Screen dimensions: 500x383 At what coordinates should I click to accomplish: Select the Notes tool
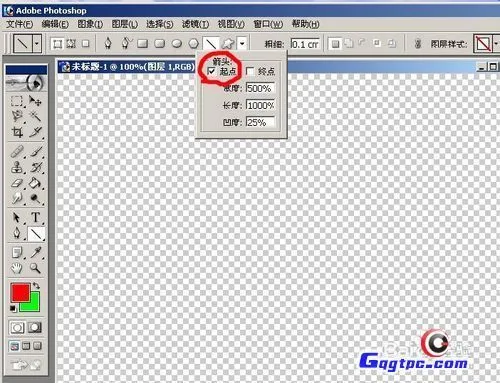[17, 253]
